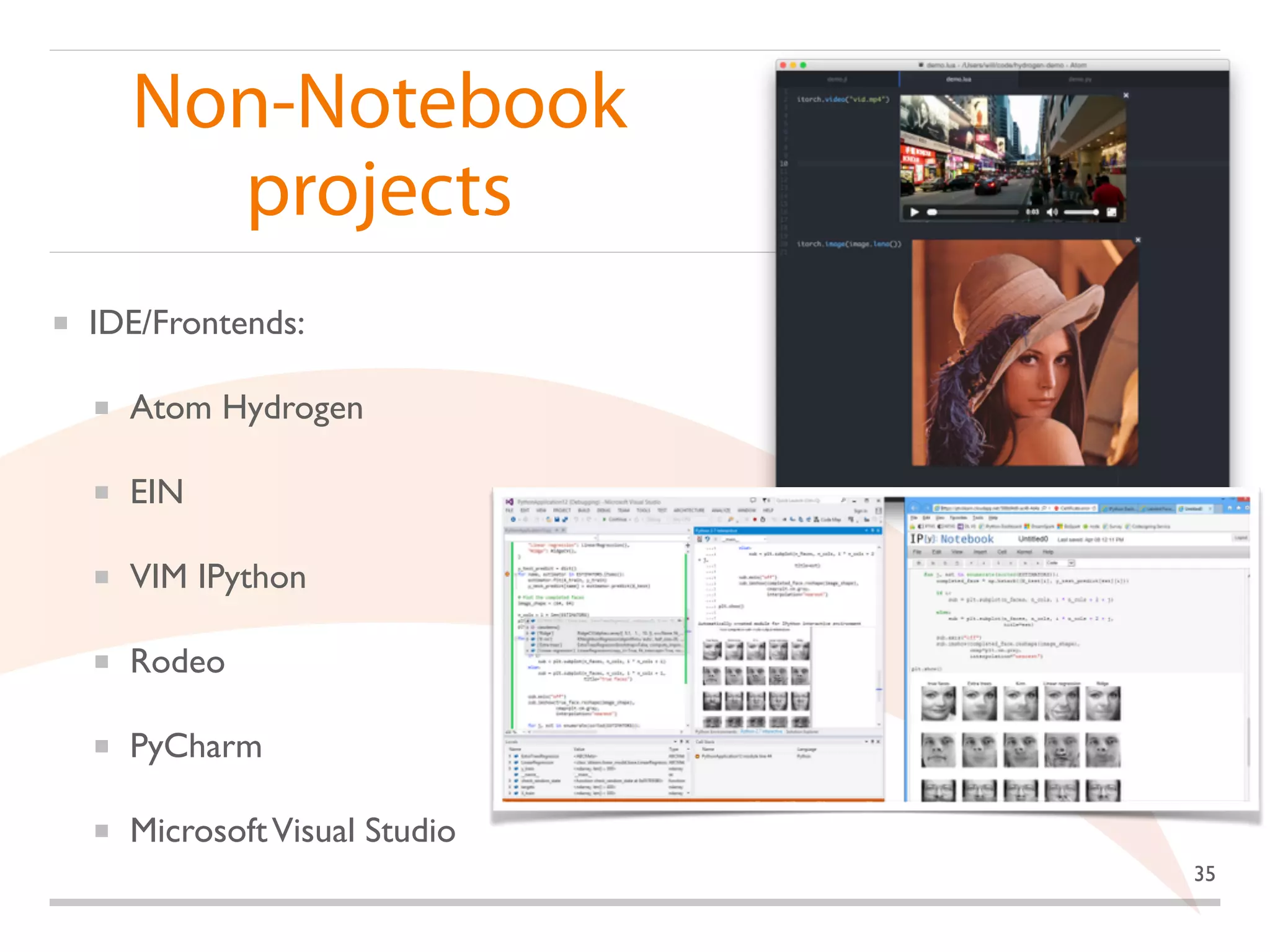Click the Continue button in Visual Studio toolbar
Viewport: 1270px width, 952px height.
(x=615, y=519)
